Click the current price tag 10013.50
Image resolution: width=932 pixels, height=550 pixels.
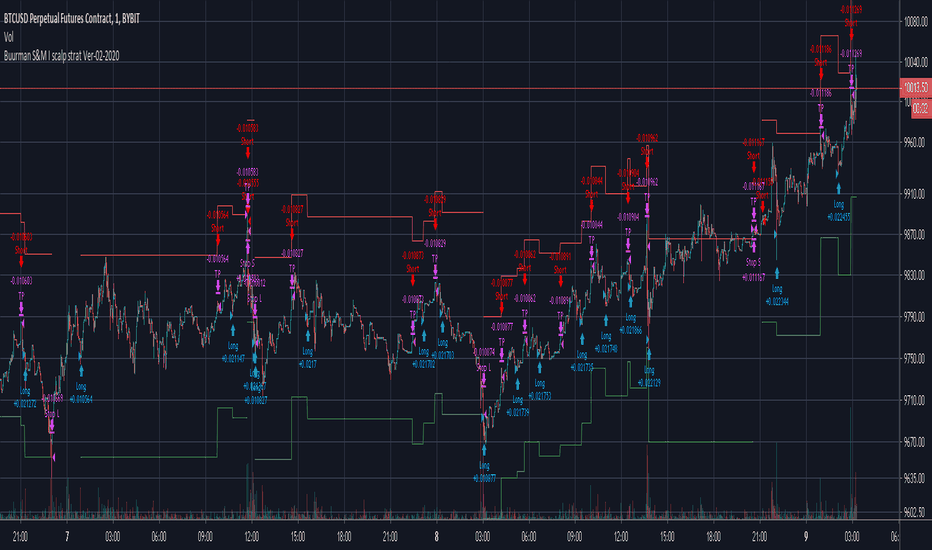[916, 88]
